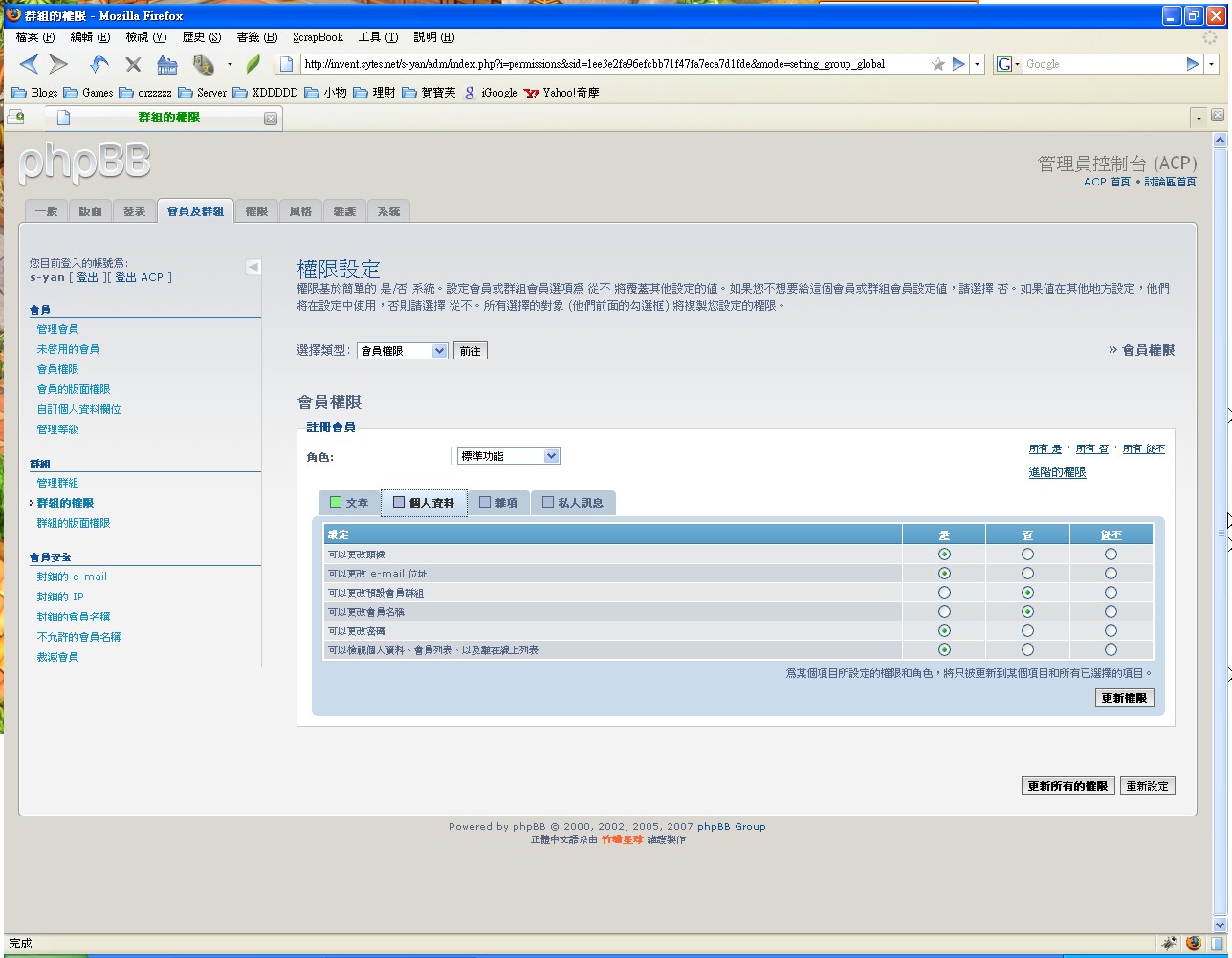1232x958 pixels.
Task: Select the 私人訊息 permission tab
Action: pyautogui.click(x=573, y=503)
